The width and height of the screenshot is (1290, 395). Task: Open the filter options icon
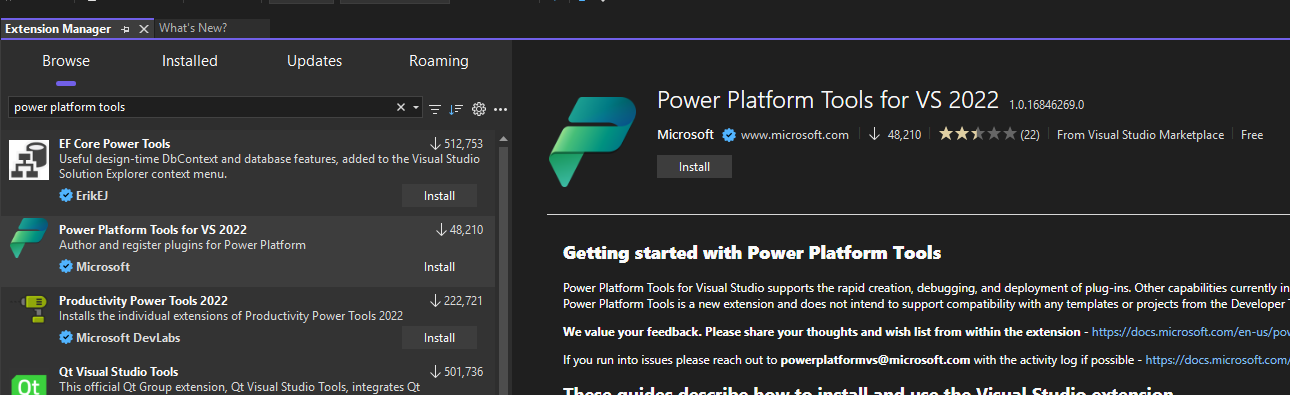pos(436,108)
